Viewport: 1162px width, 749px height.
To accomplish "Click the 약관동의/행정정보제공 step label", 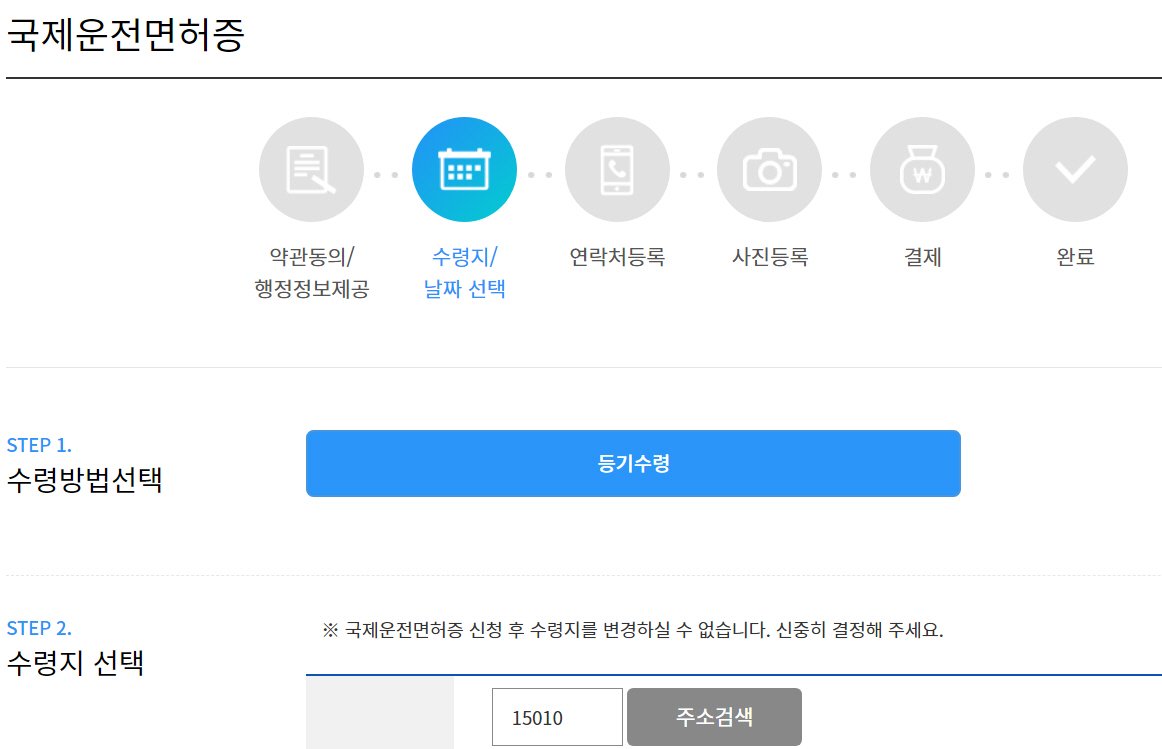I will 311,274.
